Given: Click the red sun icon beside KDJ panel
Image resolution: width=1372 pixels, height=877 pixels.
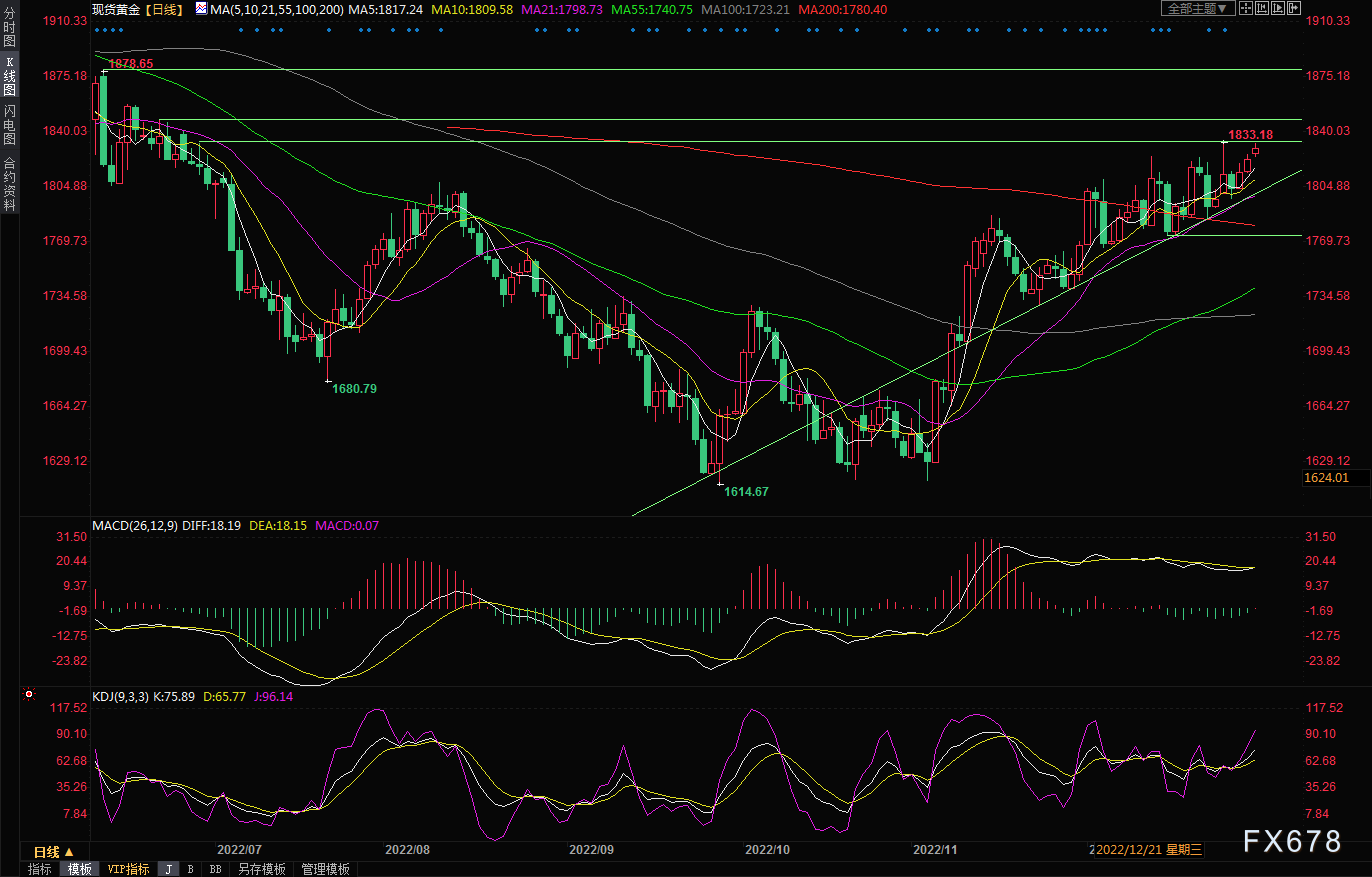Looking at the screenshot, I should pyautogui.click(x=29, y=693).
